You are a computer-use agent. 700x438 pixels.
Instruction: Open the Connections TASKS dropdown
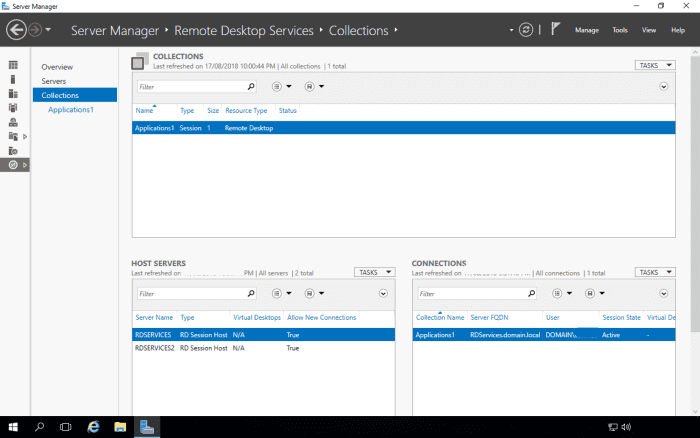655,272
